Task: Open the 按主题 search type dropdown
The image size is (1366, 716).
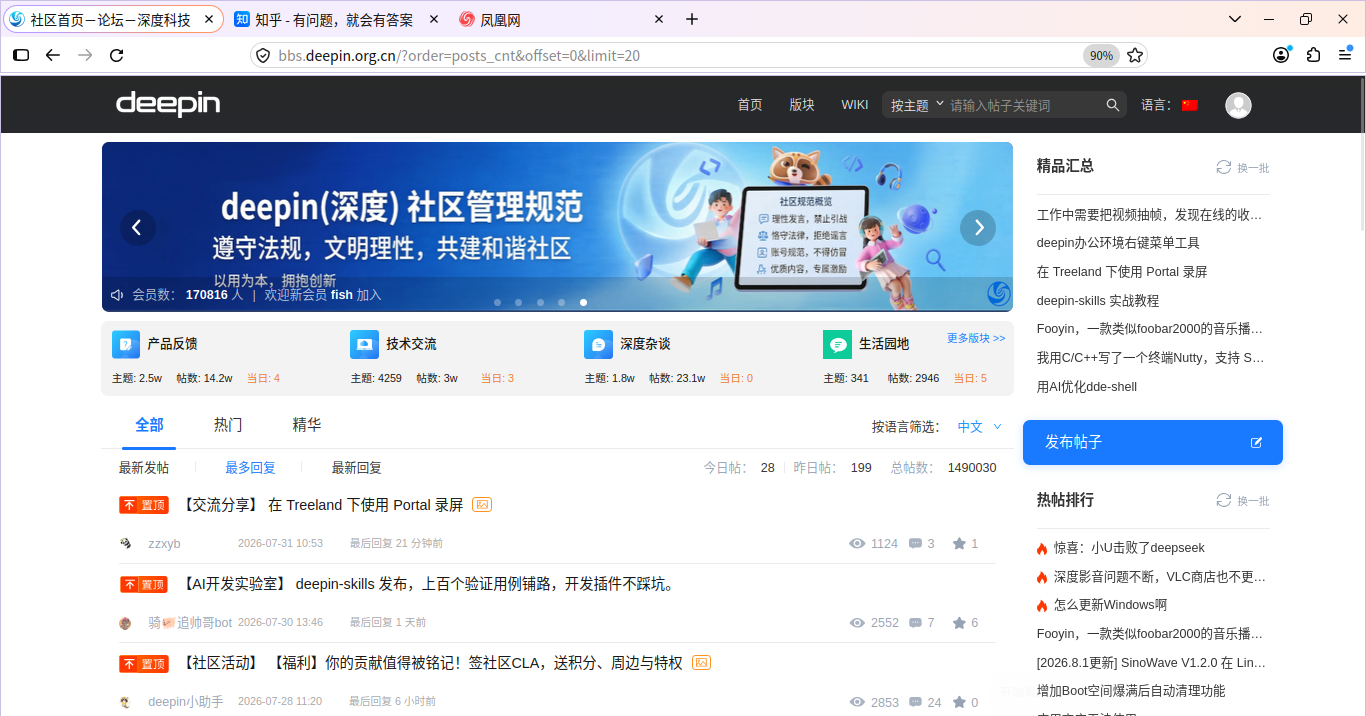Action: pyautogui.click(x=917, y=105)
